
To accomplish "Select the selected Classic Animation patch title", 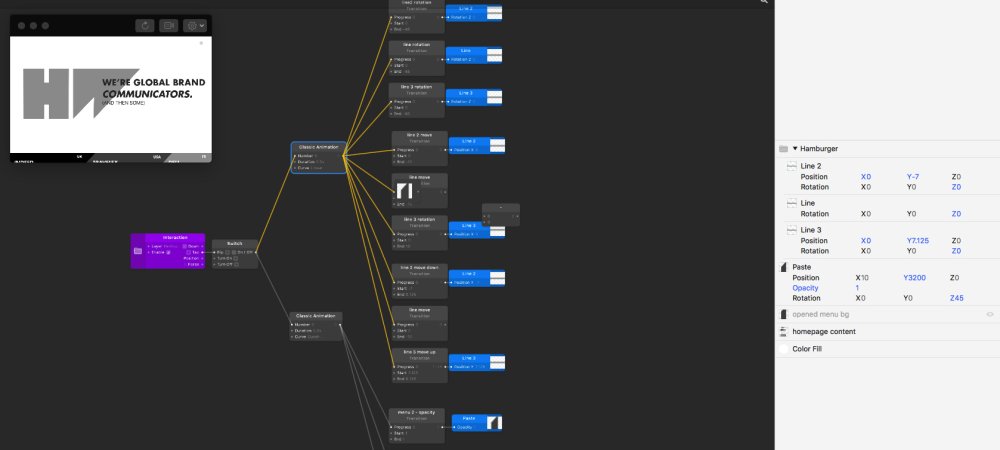I will 318,147.
